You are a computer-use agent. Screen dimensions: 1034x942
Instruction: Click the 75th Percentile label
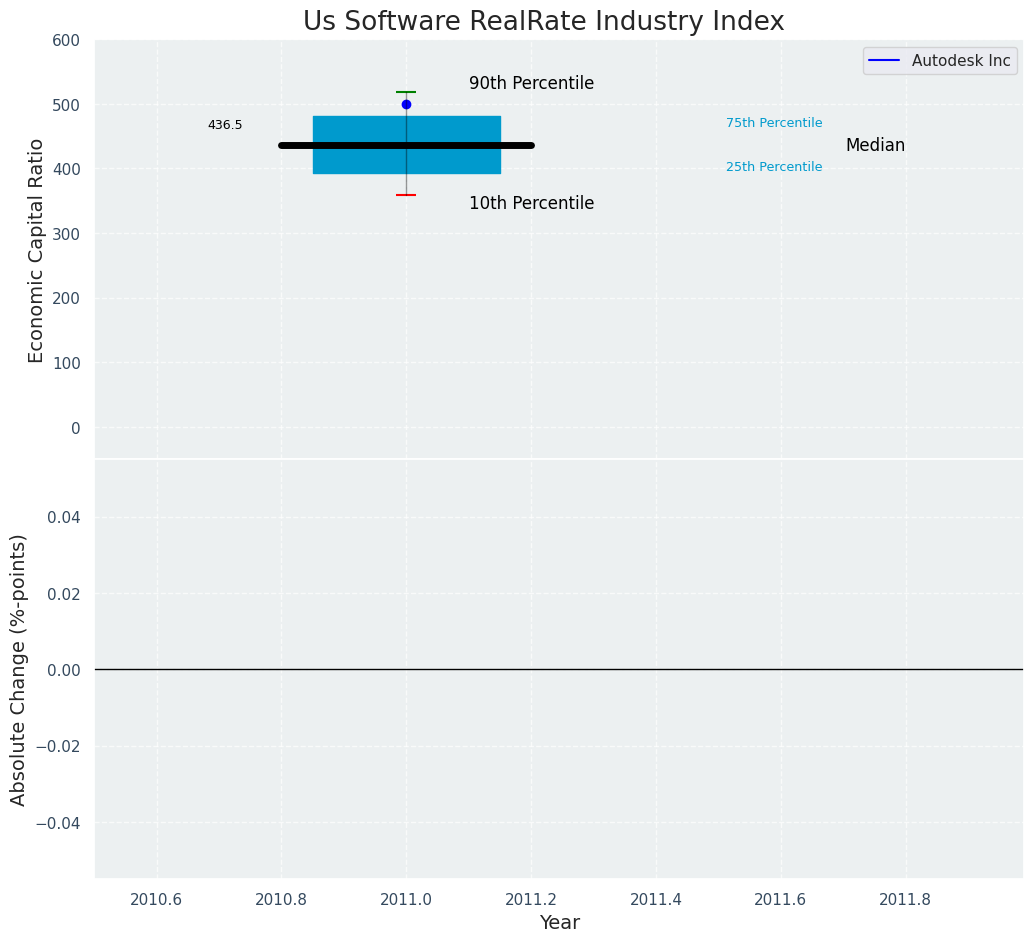point(774,123)
